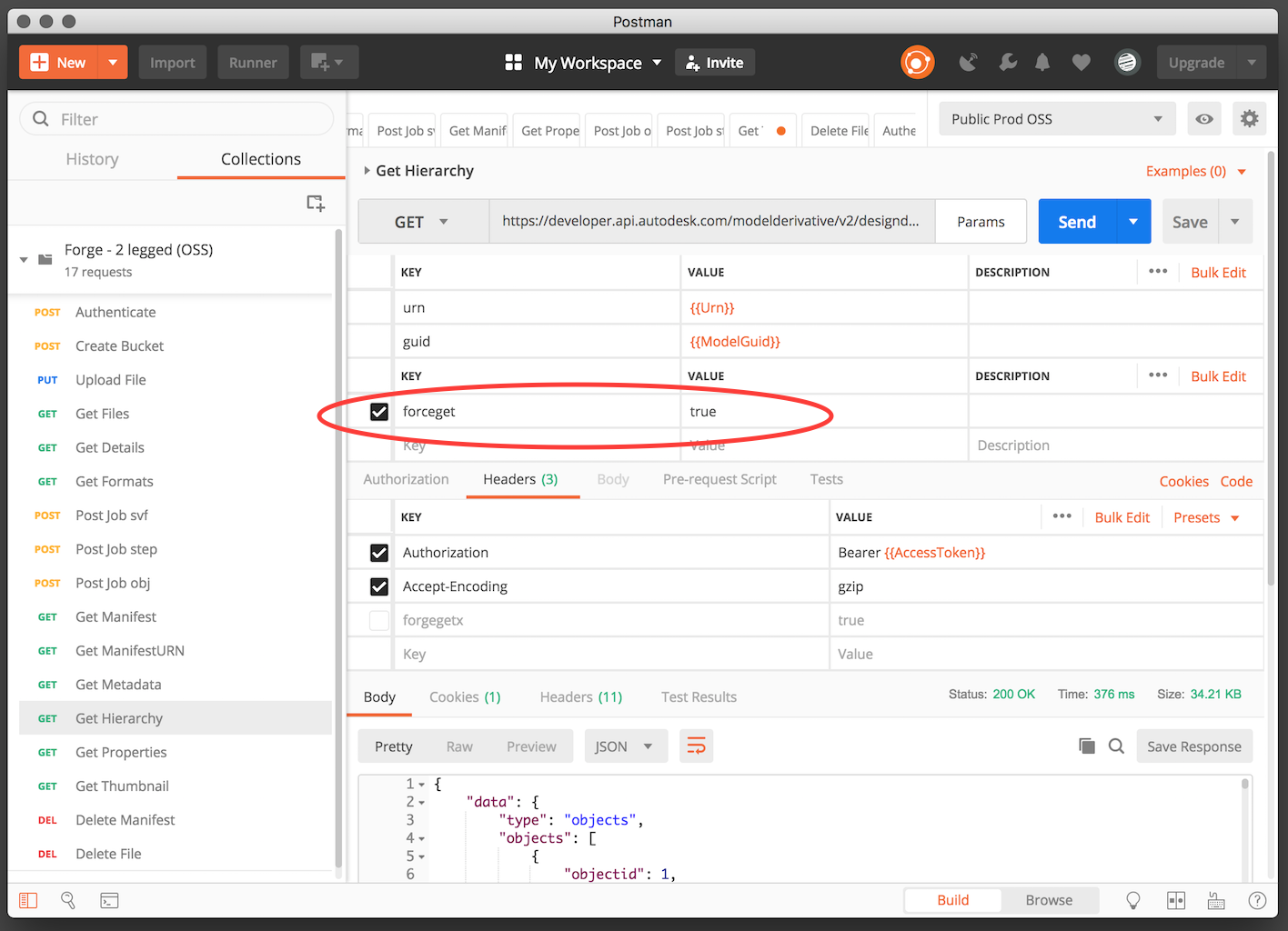Switch to the Authorization tab

(406, 479)
